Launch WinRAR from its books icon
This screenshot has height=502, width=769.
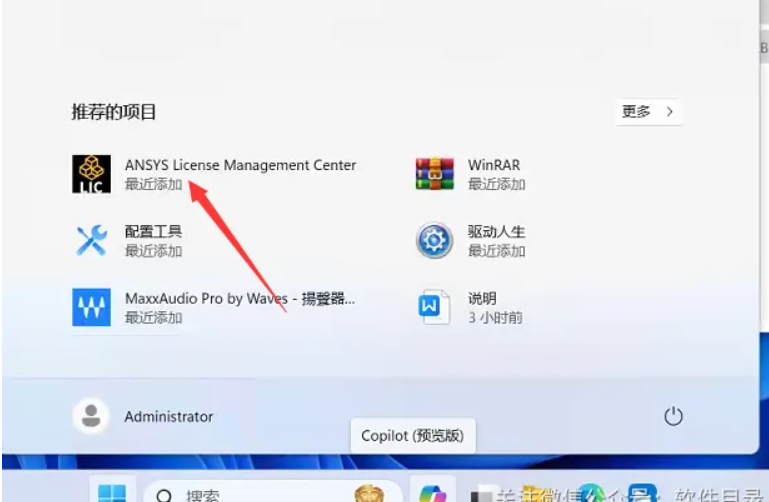click(434, 173)
